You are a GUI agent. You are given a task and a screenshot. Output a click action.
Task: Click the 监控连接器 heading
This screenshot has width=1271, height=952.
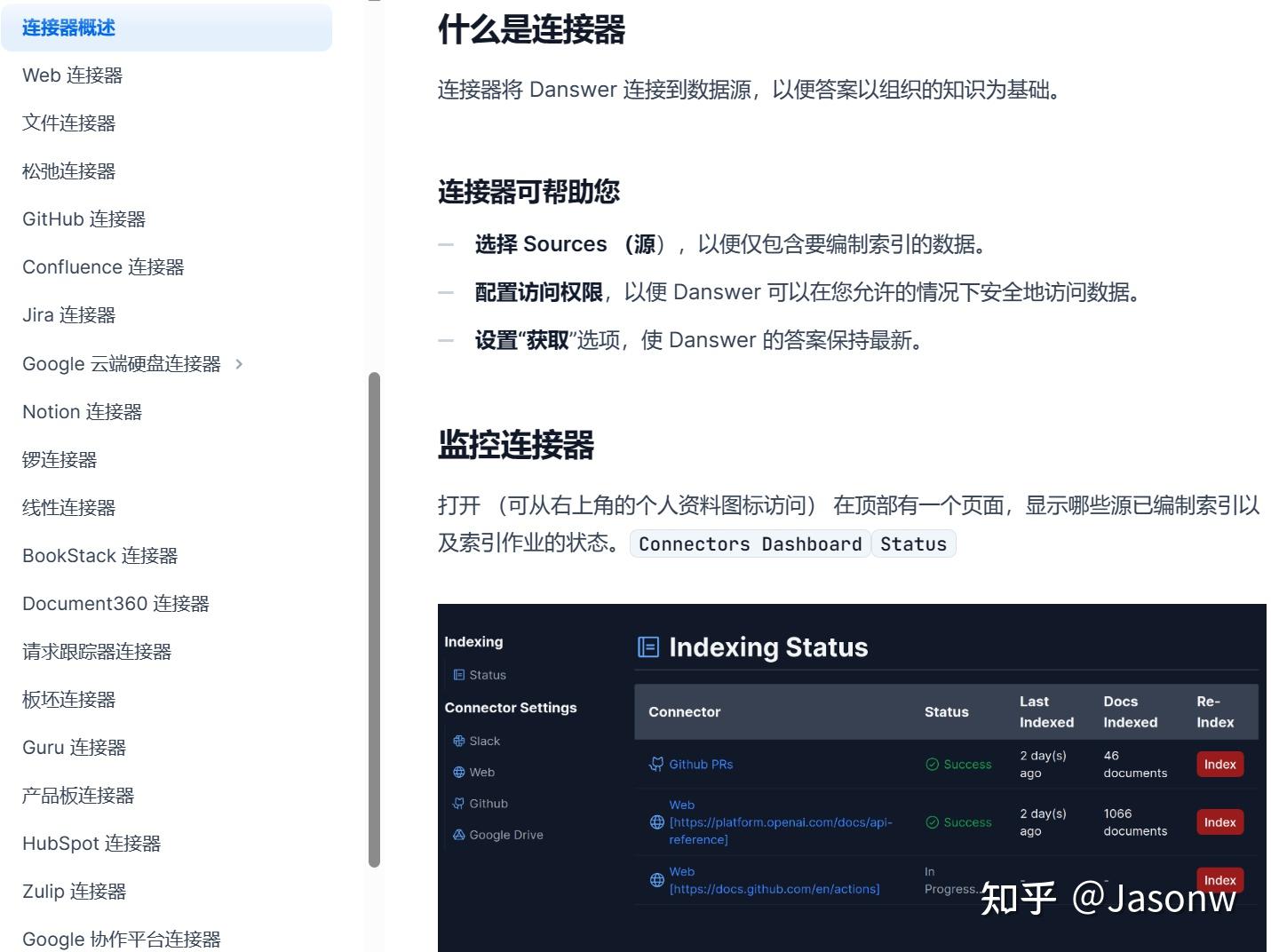[516, 445]
